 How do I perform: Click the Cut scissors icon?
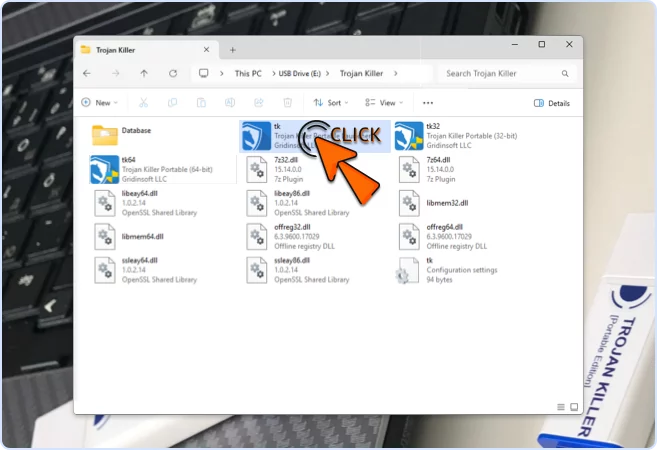143,103
